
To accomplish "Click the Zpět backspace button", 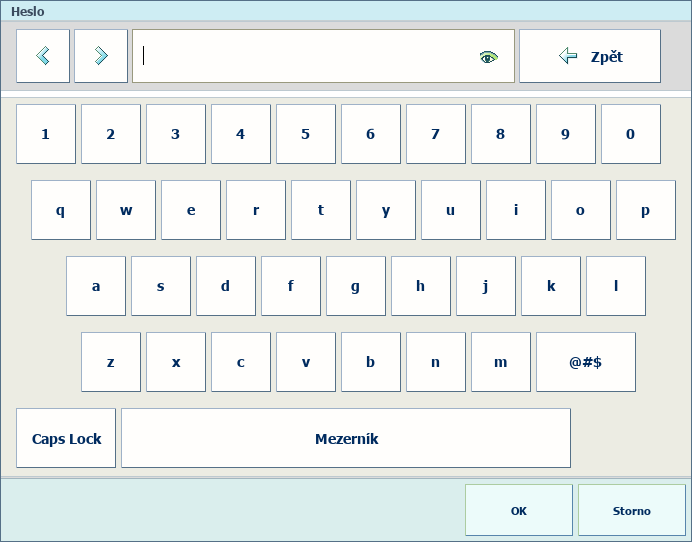I will (x=590, y=56).
